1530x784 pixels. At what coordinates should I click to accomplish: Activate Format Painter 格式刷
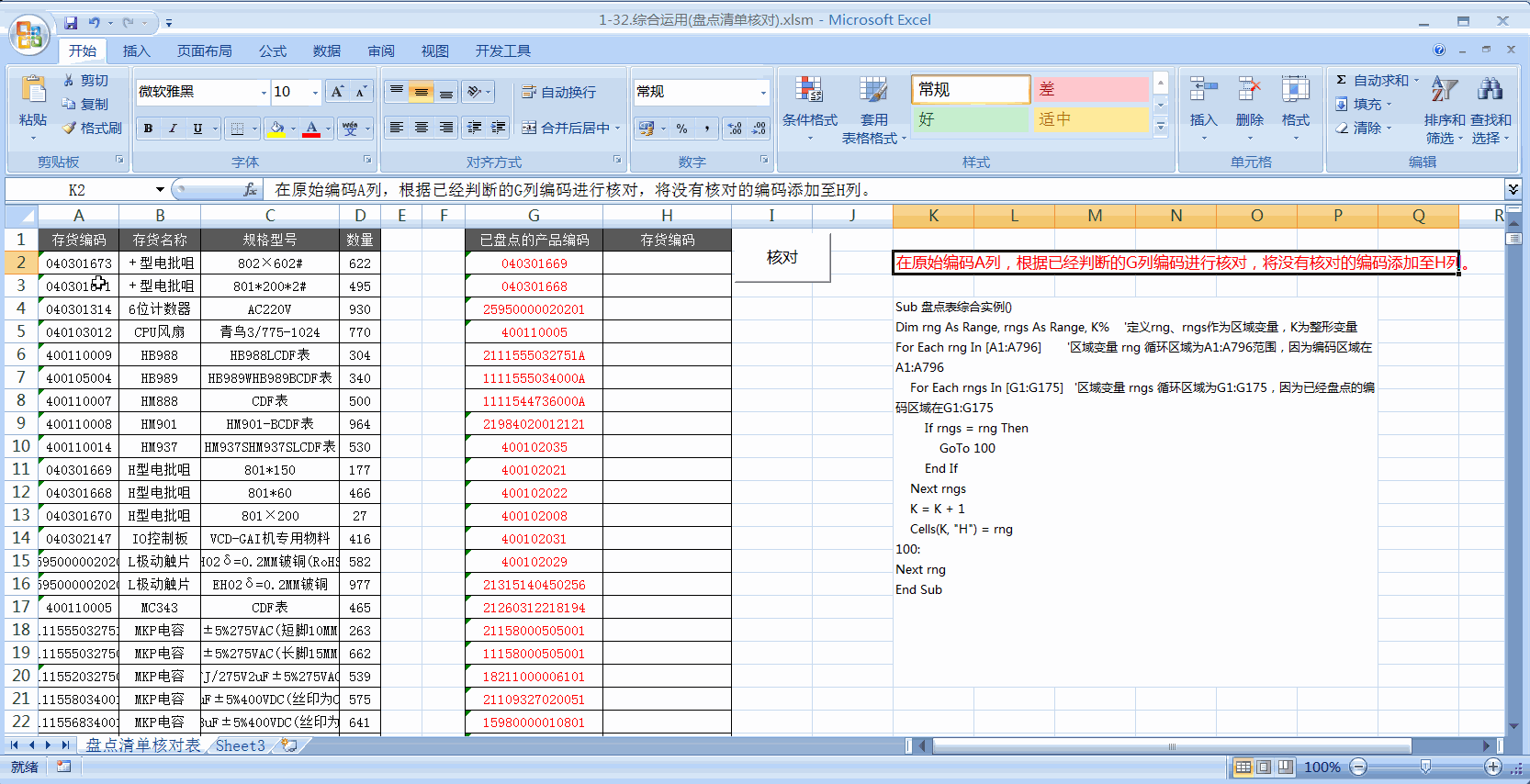[x=92, y=129]
